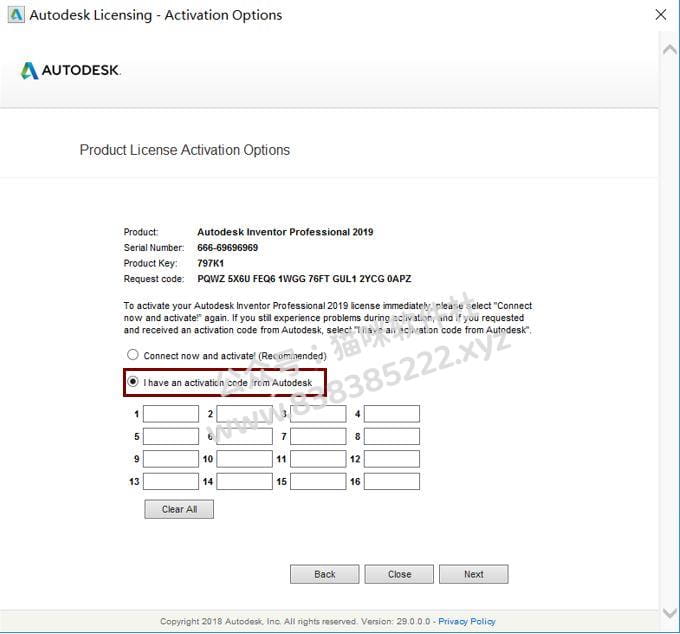This screenshot has width=680, height=634.
Task: Click activation code field 3
Action: [318, 414]
